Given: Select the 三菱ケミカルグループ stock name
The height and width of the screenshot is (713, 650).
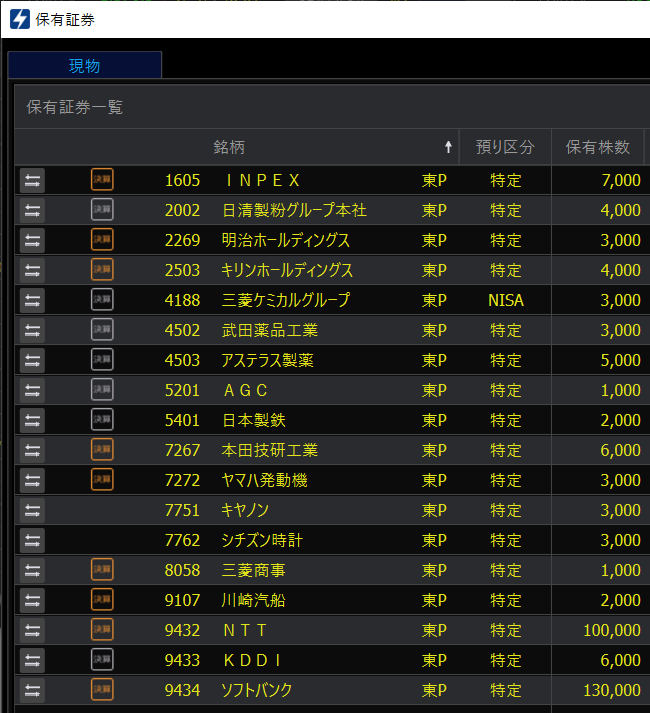Looking at the screenshot, I should [286, 301].
